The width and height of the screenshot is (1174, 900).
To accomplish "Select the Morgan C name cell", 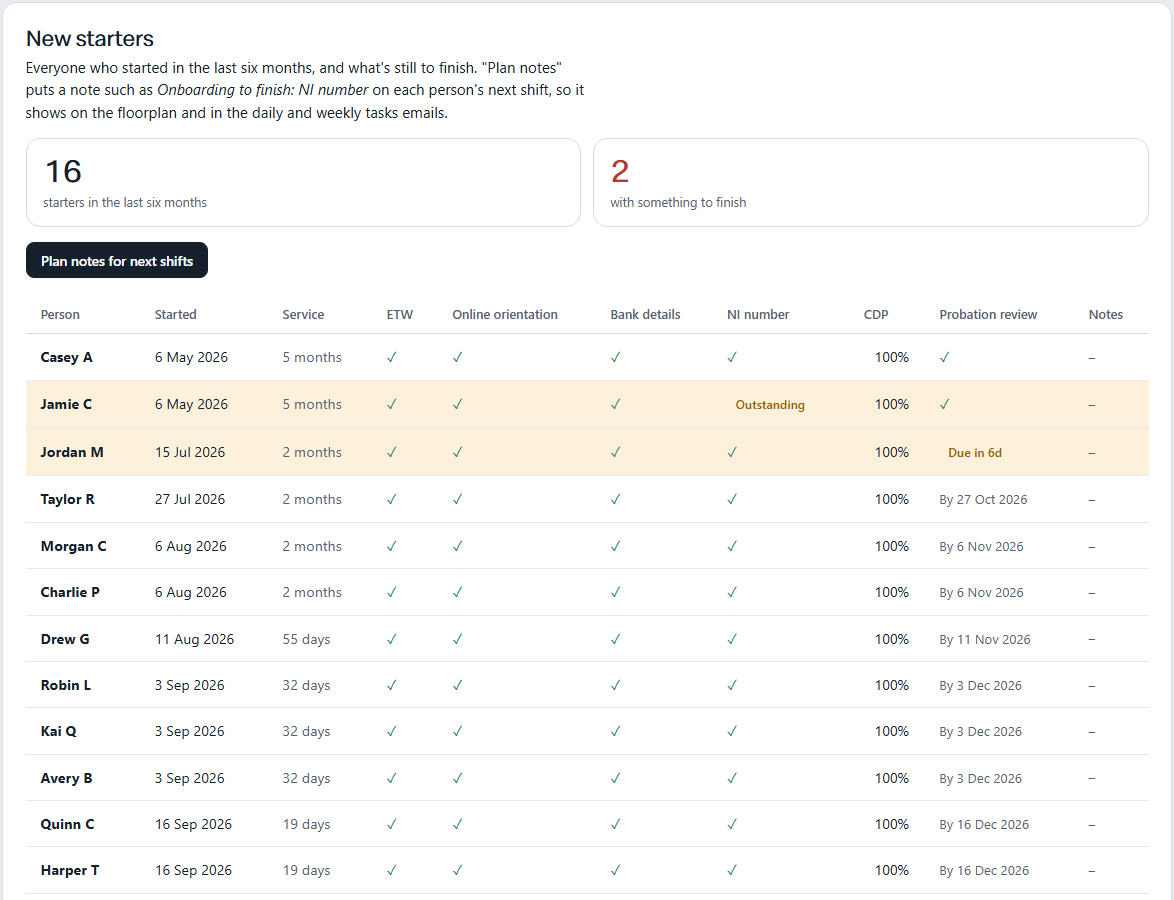I will point(73,547).
